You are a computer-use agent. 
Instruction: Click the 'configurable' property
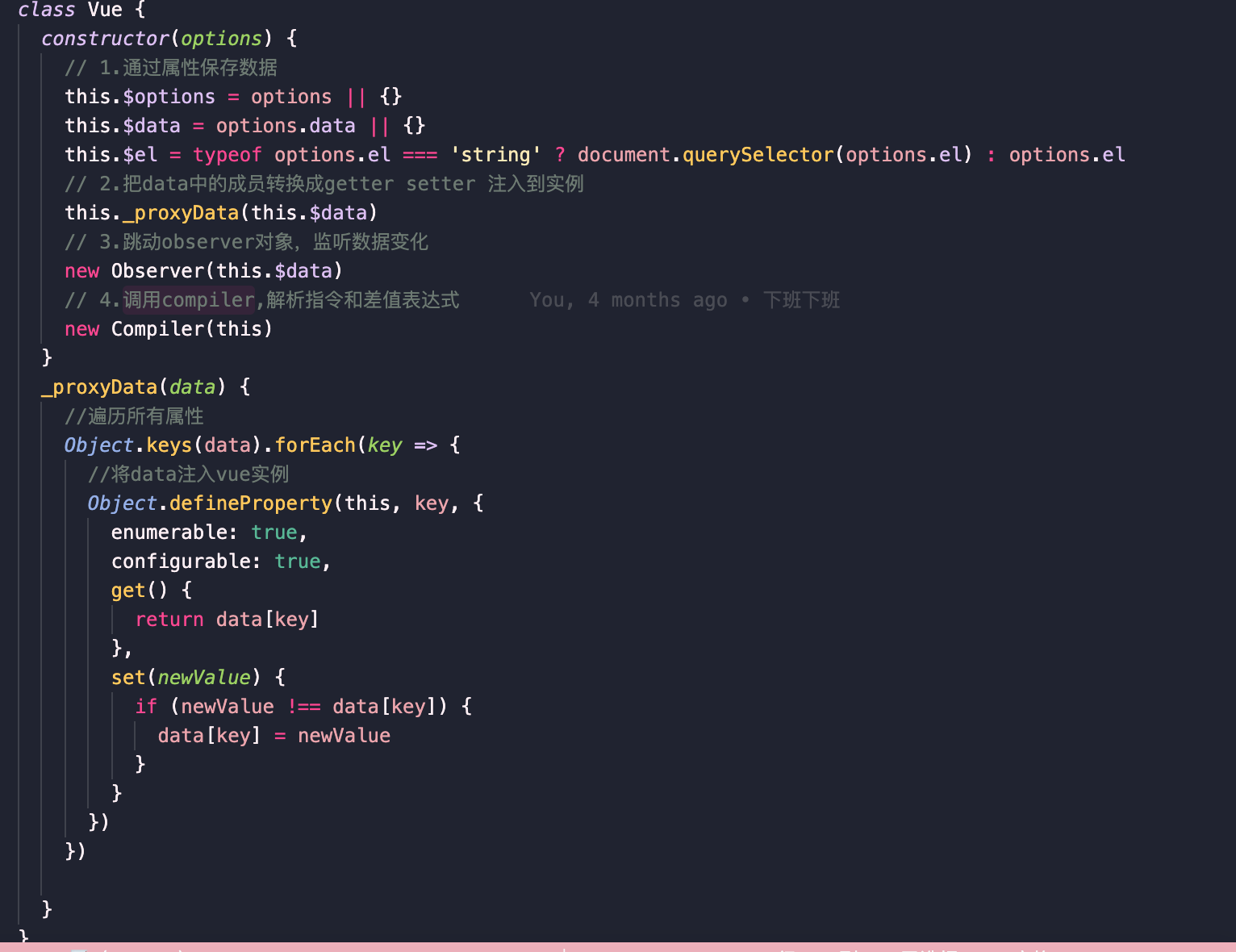[x=181, y=562]
